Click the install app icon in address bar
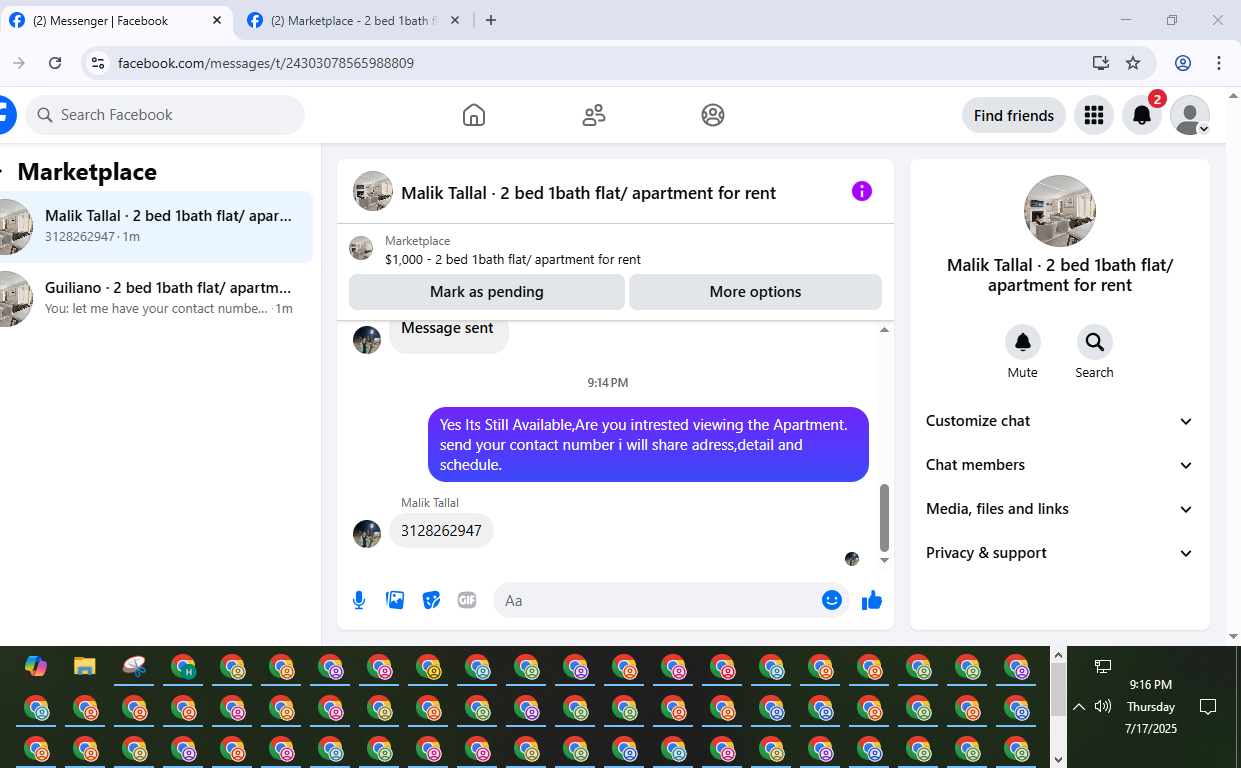 (1101, 63)
